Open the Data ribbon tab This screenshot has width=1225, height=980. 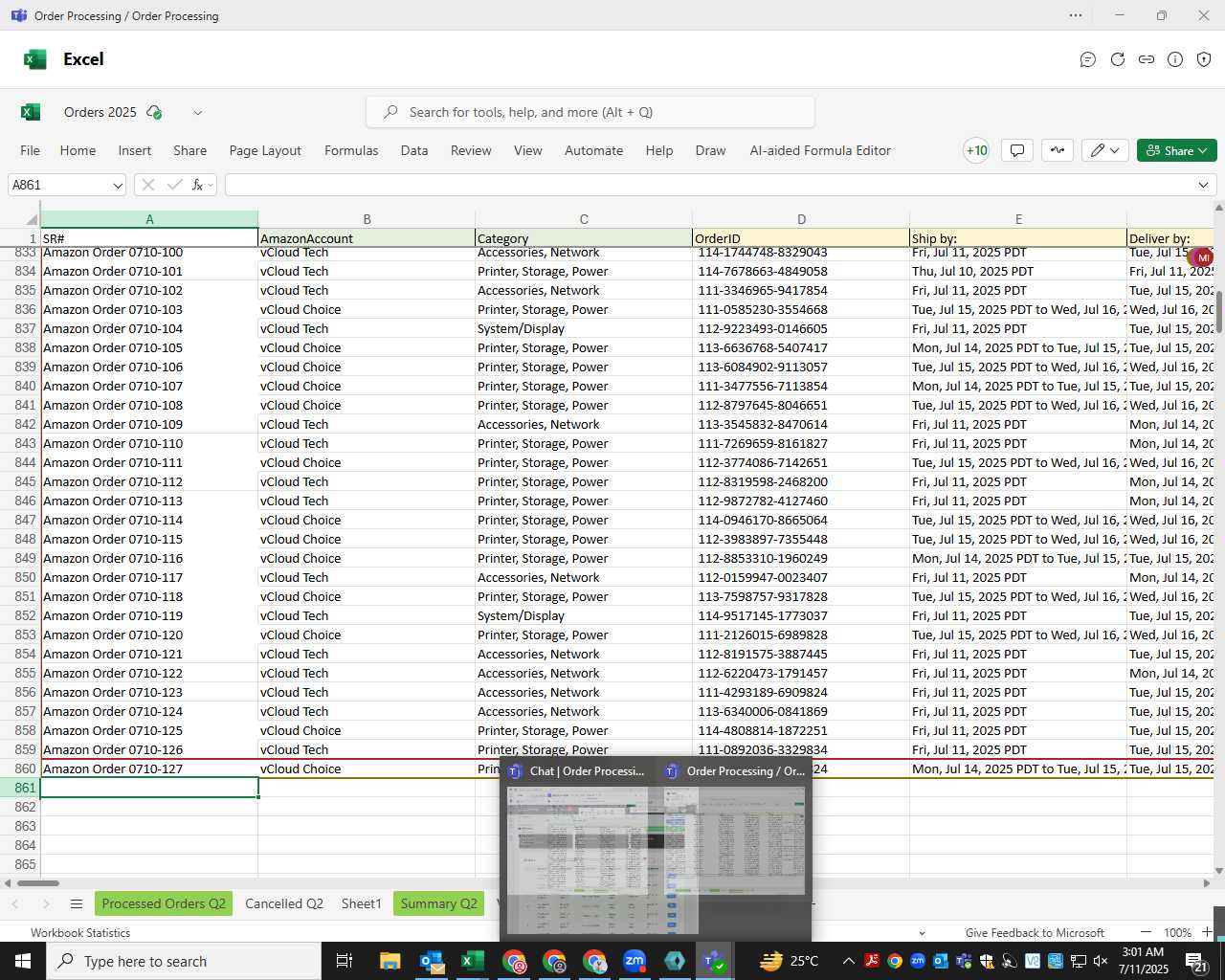tap(414, 150)
